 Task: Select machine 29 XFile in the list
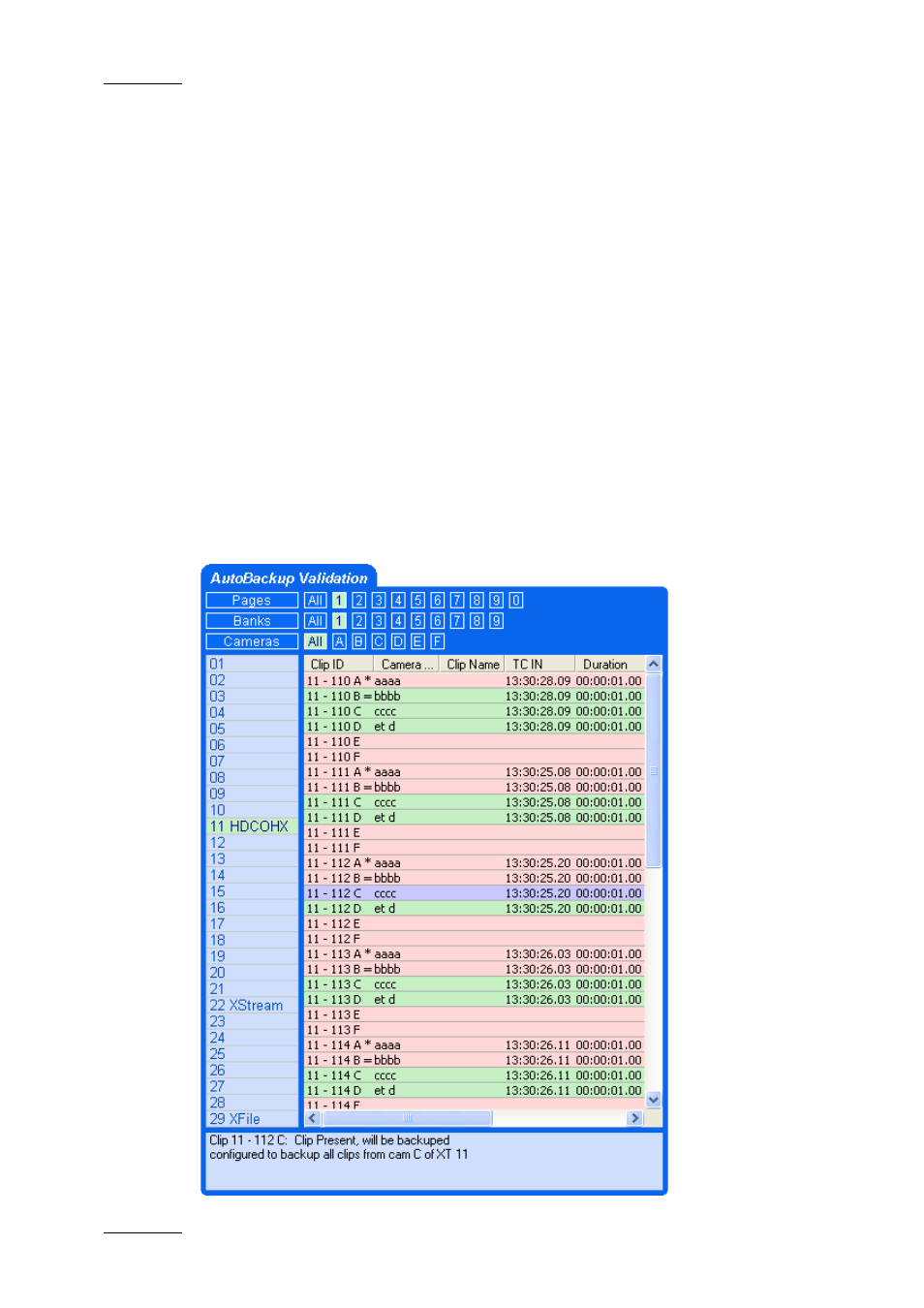252,1119
